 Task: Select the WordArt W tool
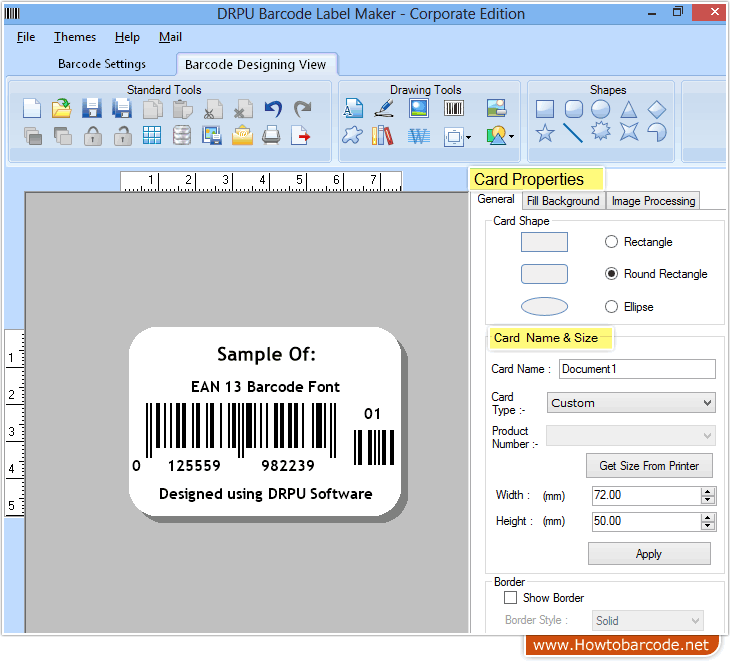tap(419, 136)
